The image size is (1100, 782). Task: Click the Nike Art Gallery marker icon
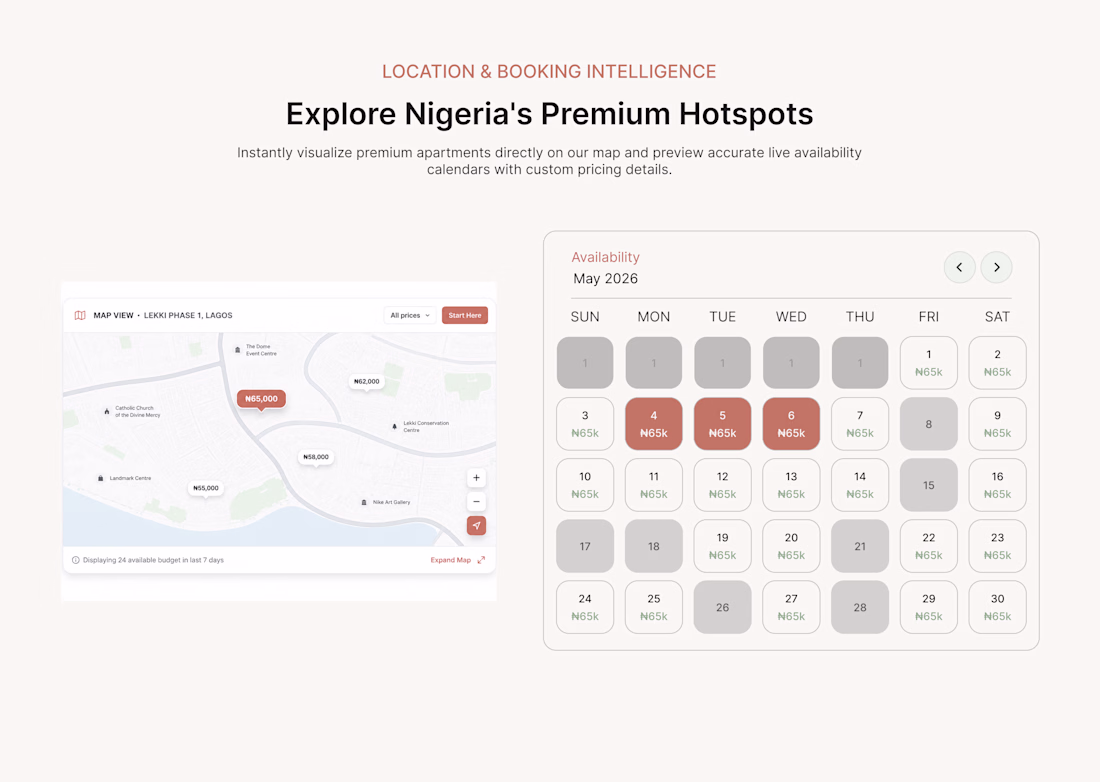[363, 502]
